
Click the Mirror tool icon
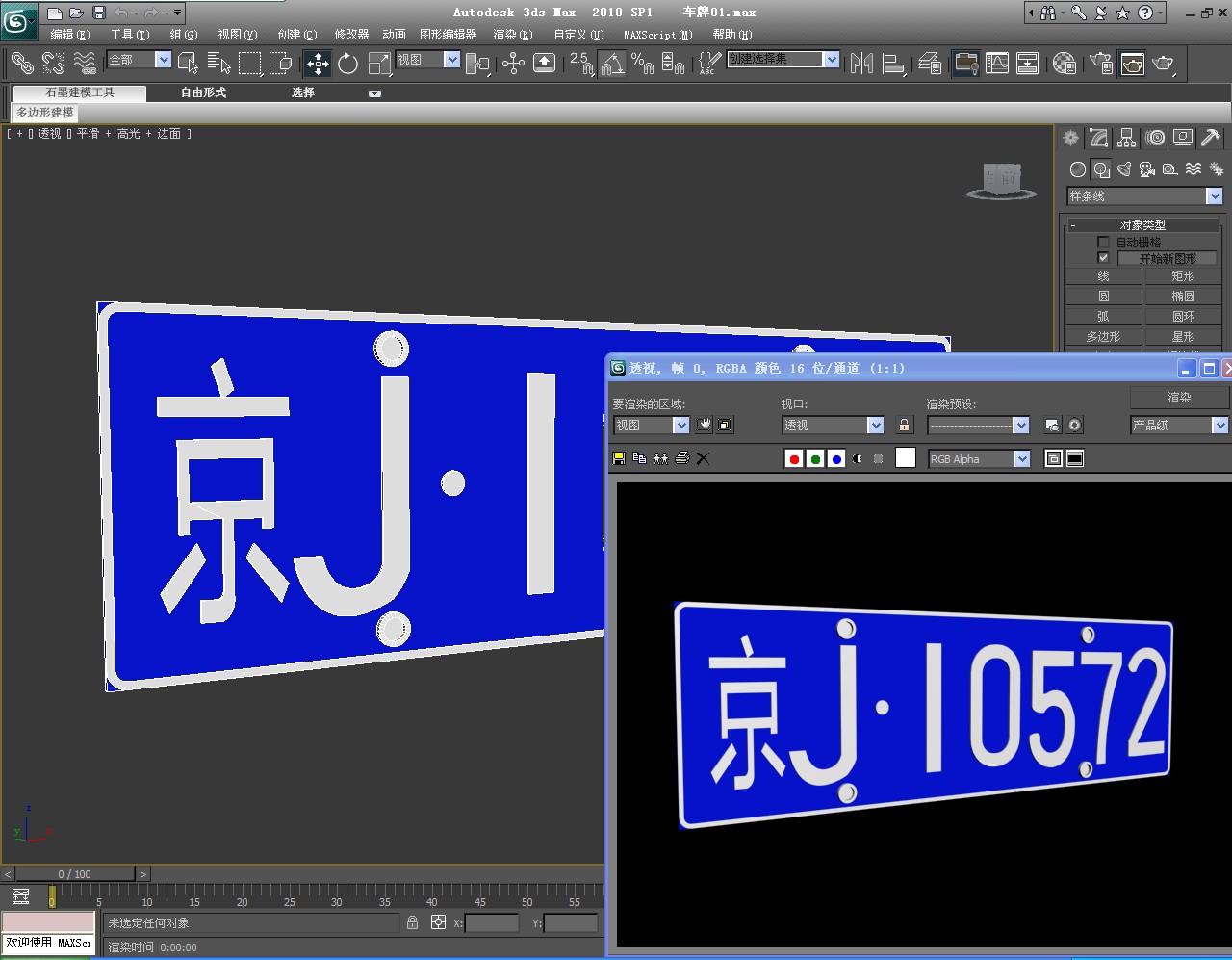[862, 64]
